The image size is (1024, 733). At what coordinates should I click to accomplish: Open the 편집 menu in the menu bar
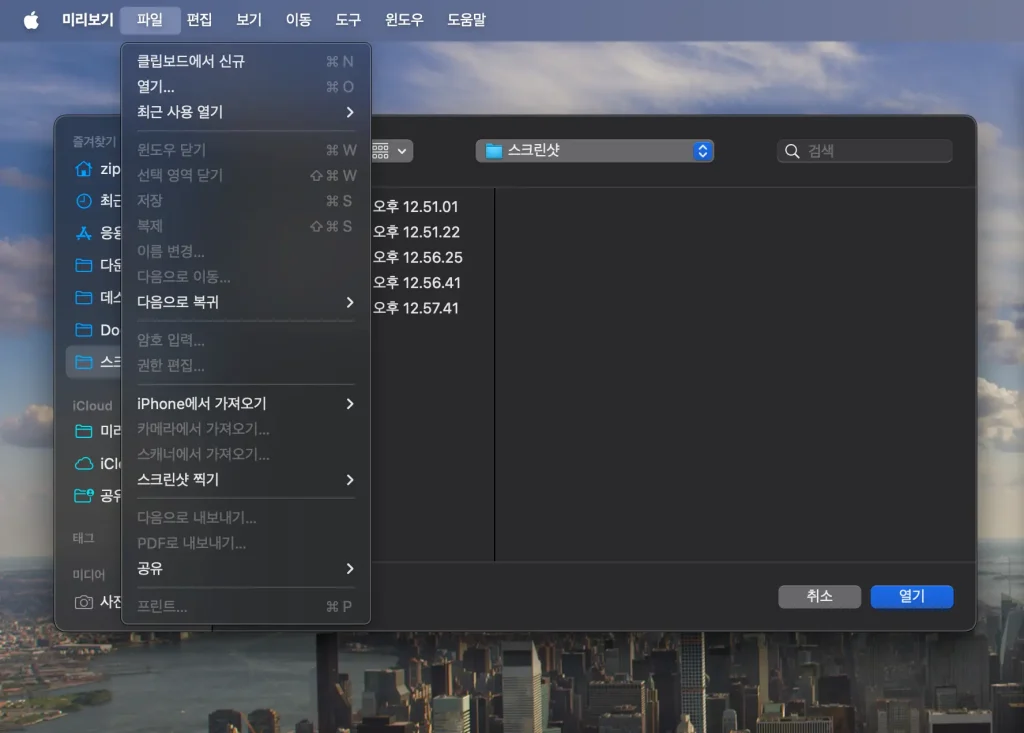click(x=199, y=20)
